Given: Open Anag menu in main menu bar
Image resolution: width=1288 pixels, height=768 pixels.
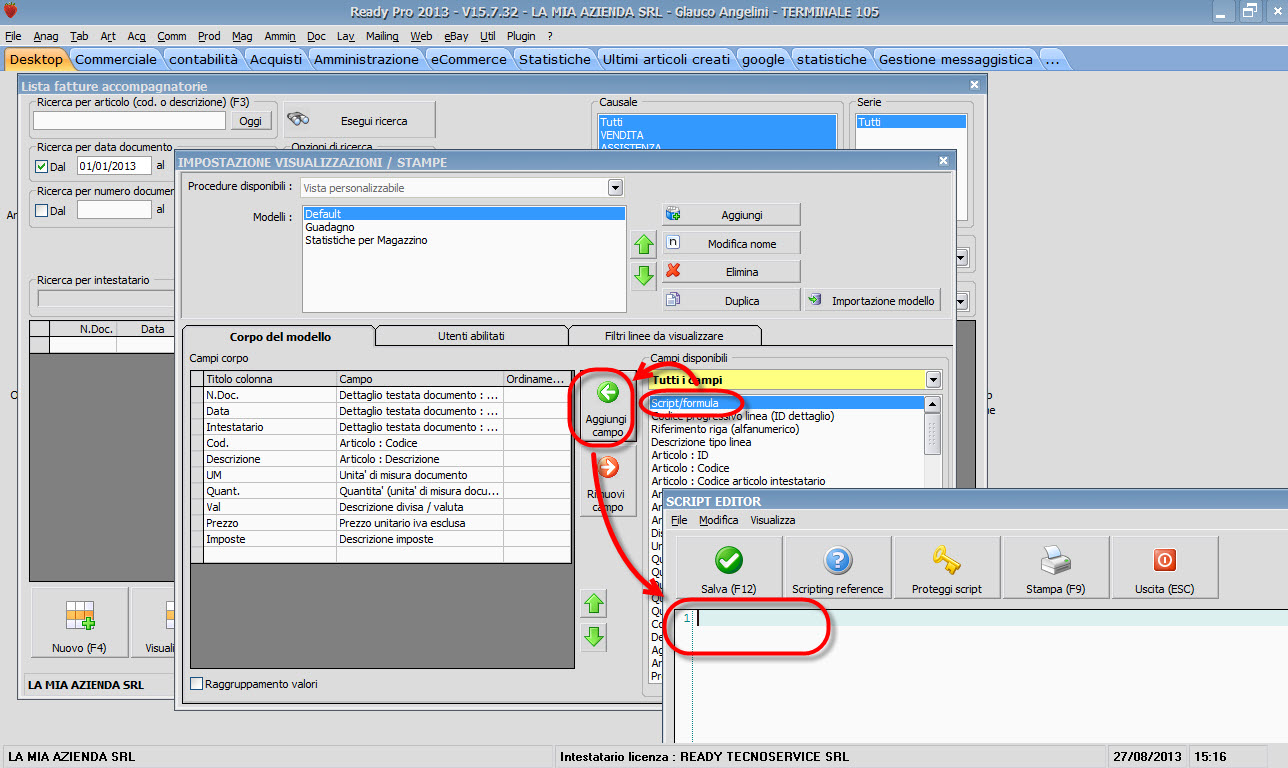Looking at the screenshot, I should [x=46, y=36].
